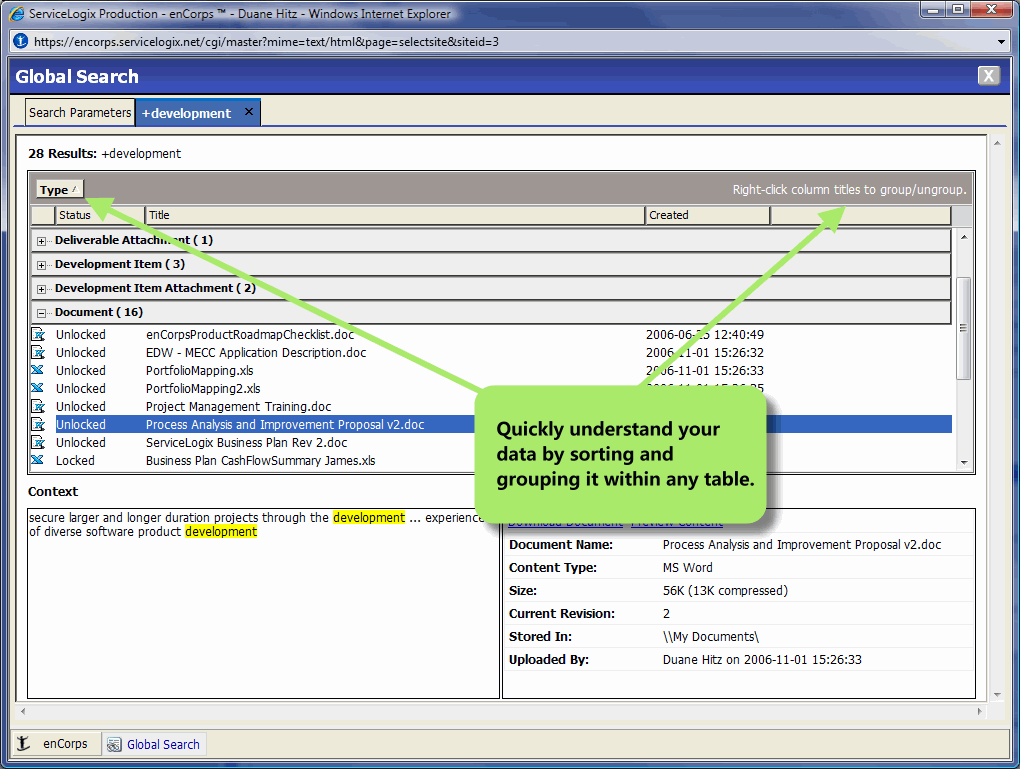Click the Excel icon for Business Plan CashFlowSummary James.xls

[38, 461]
